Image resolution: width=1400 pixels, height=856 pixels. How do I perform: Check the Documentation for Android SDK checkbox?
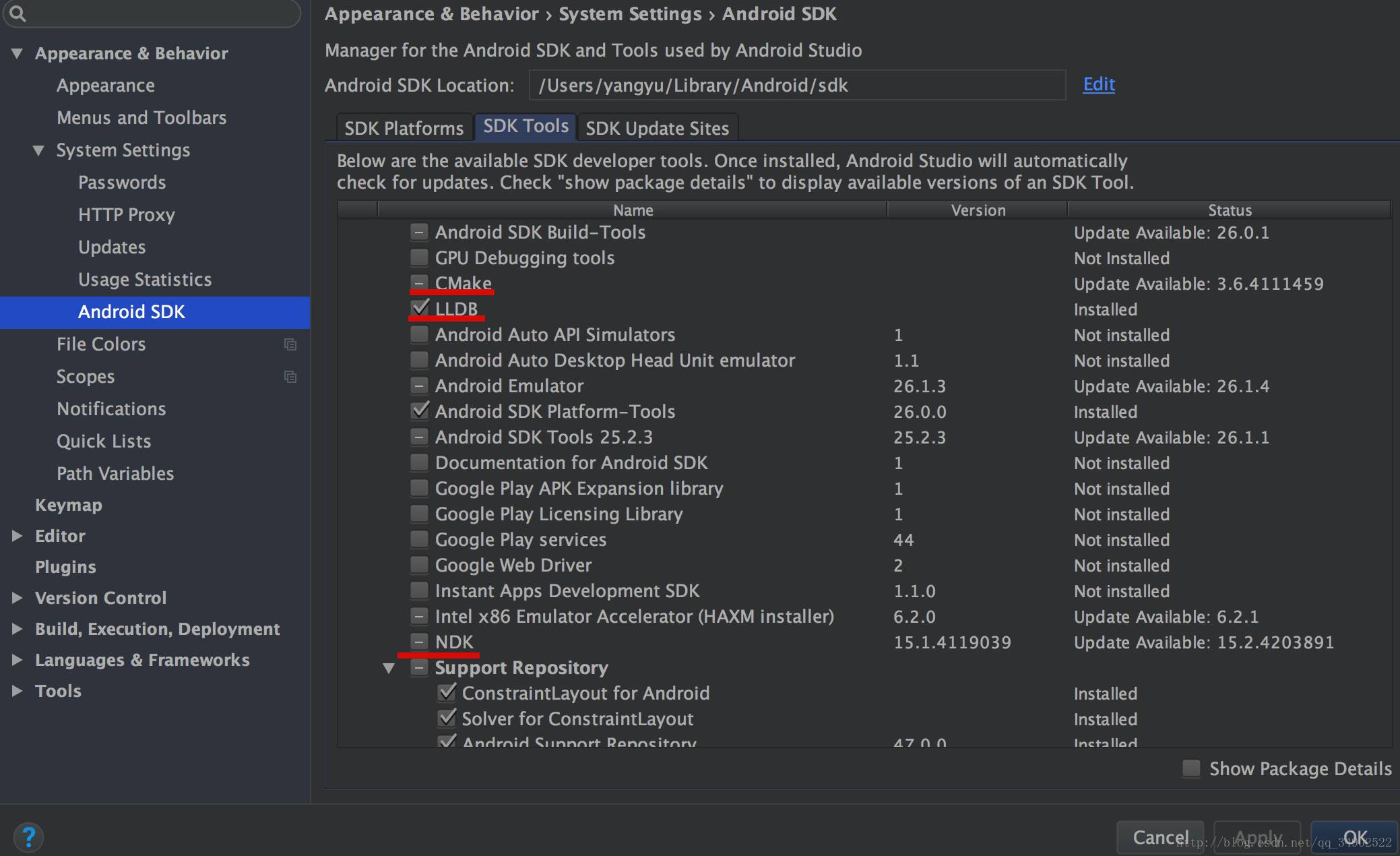pos(419,462)
